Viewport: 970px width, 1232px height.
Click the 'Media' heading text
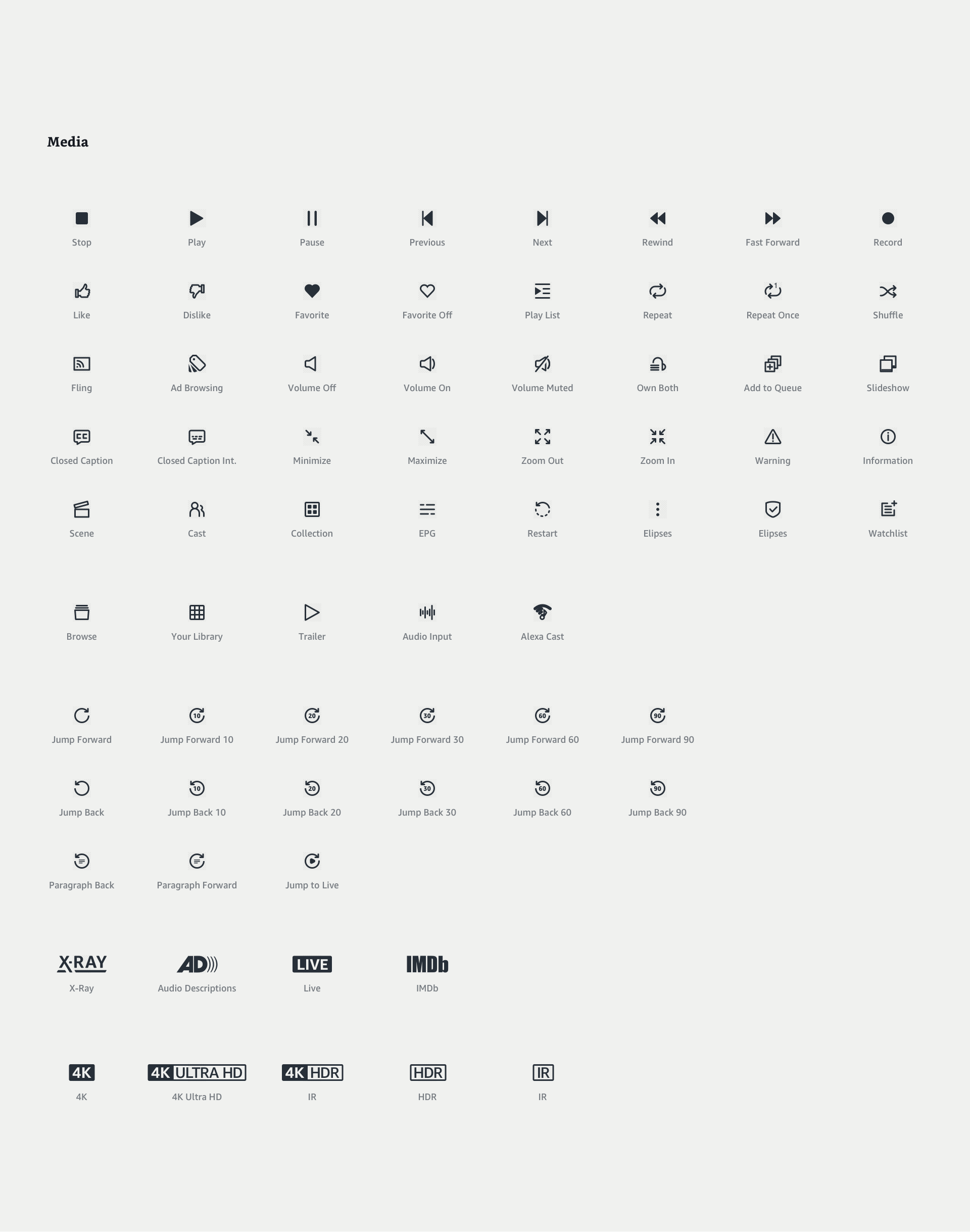[68, 141]
